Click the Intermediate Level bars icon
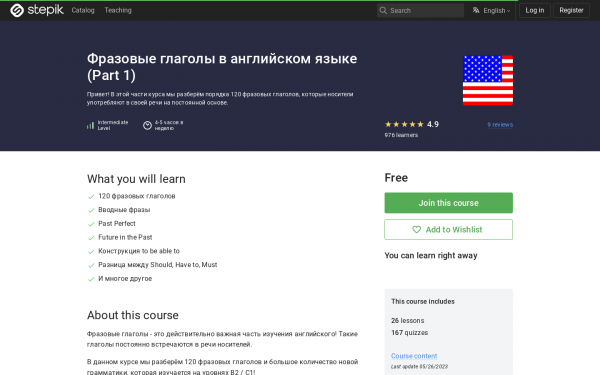The height and width of the screenshot is (375, 600). tap(90, 125)
